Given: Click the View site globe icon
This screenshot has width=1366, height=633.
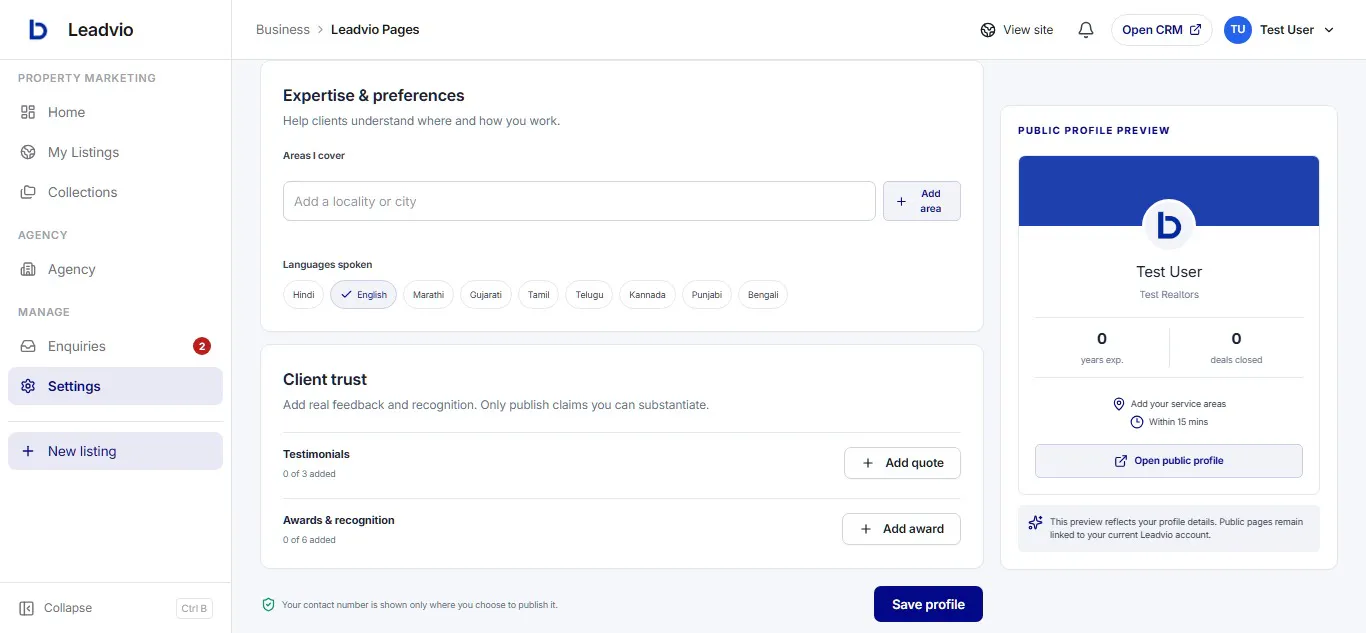Looking at the screenshot, I should pyautogui.click(x=988, y=30).
